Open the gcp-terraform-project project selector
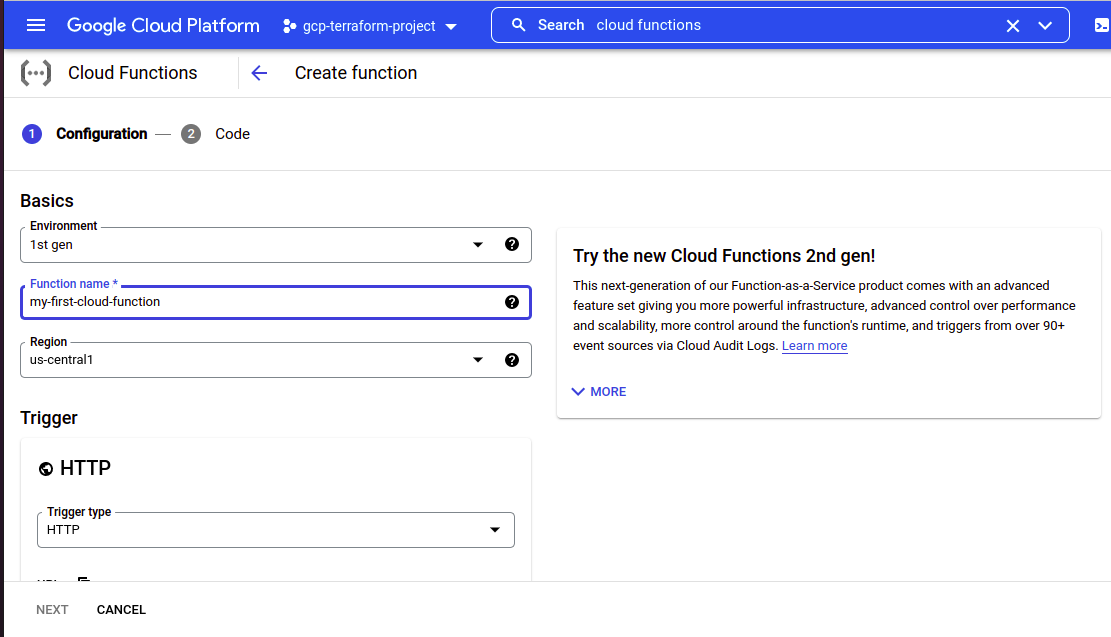The image size is (1111, 637). click(x=369, y=26)
